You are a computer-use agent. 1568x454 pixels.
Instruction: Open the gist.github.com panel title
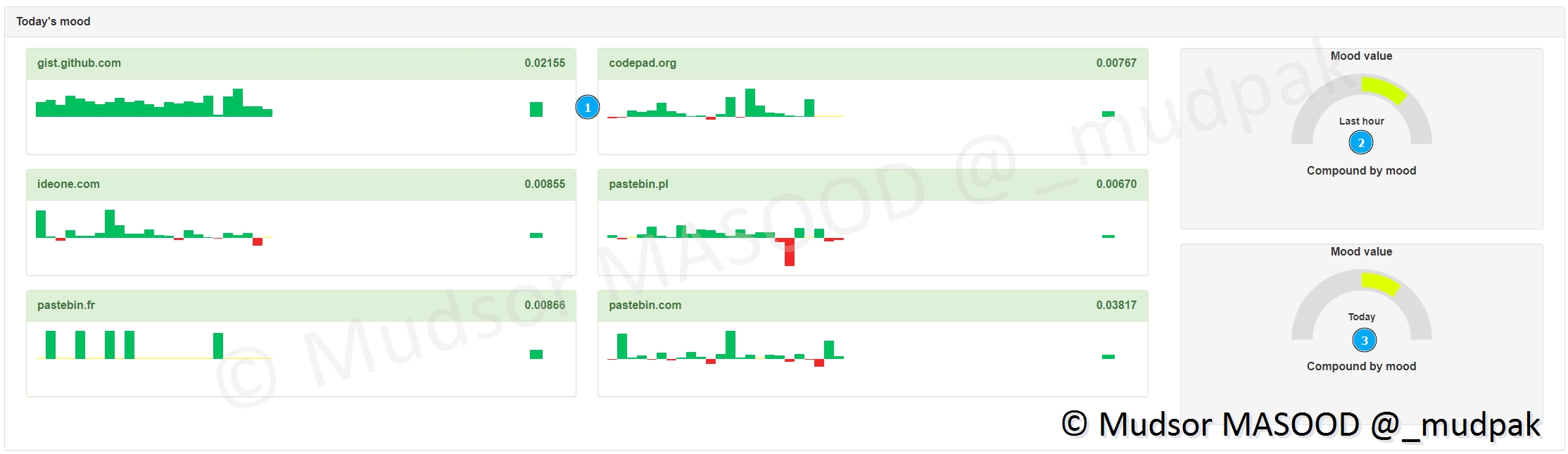point(79,63)
